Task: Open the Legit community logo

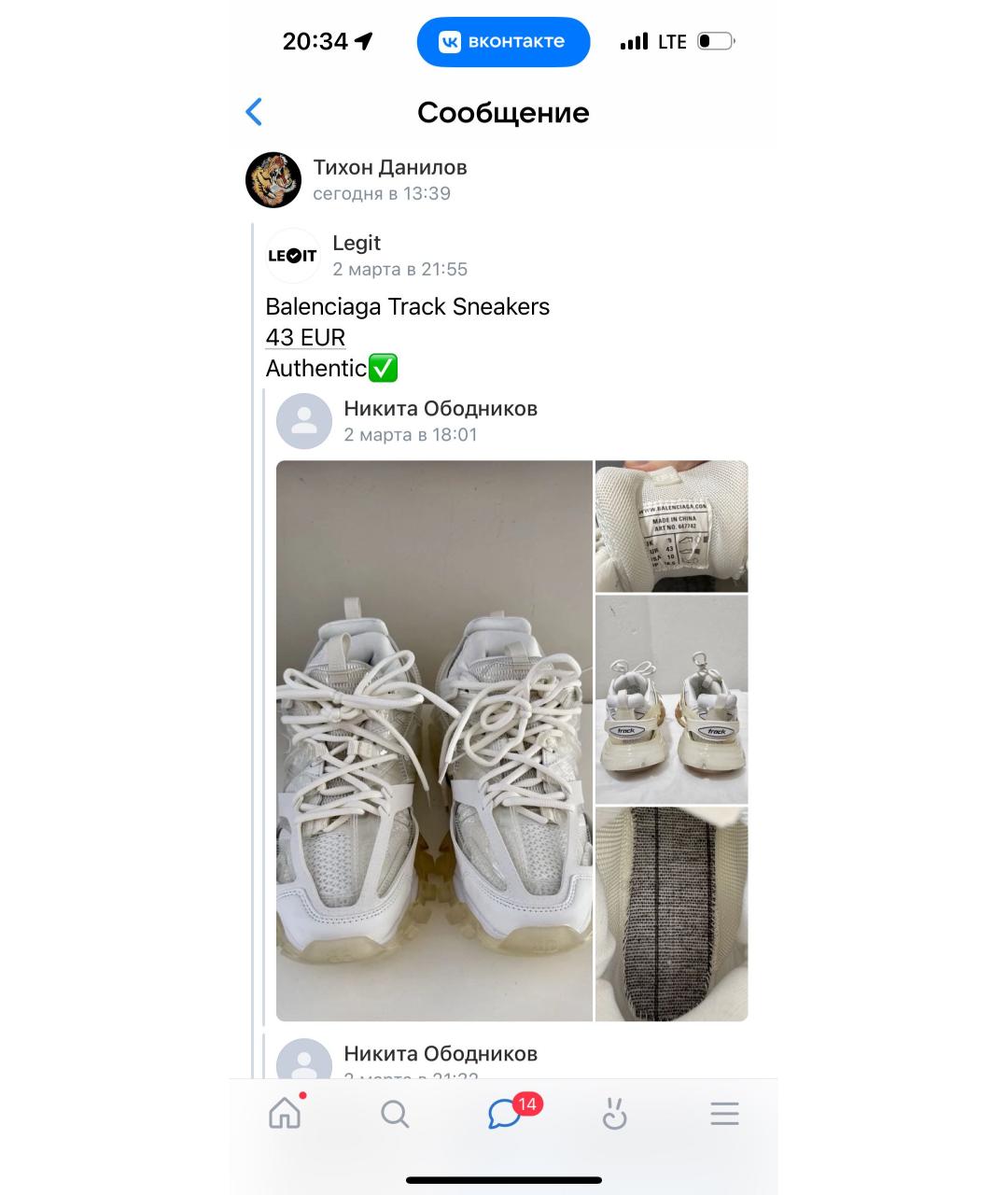Action: 292,256
